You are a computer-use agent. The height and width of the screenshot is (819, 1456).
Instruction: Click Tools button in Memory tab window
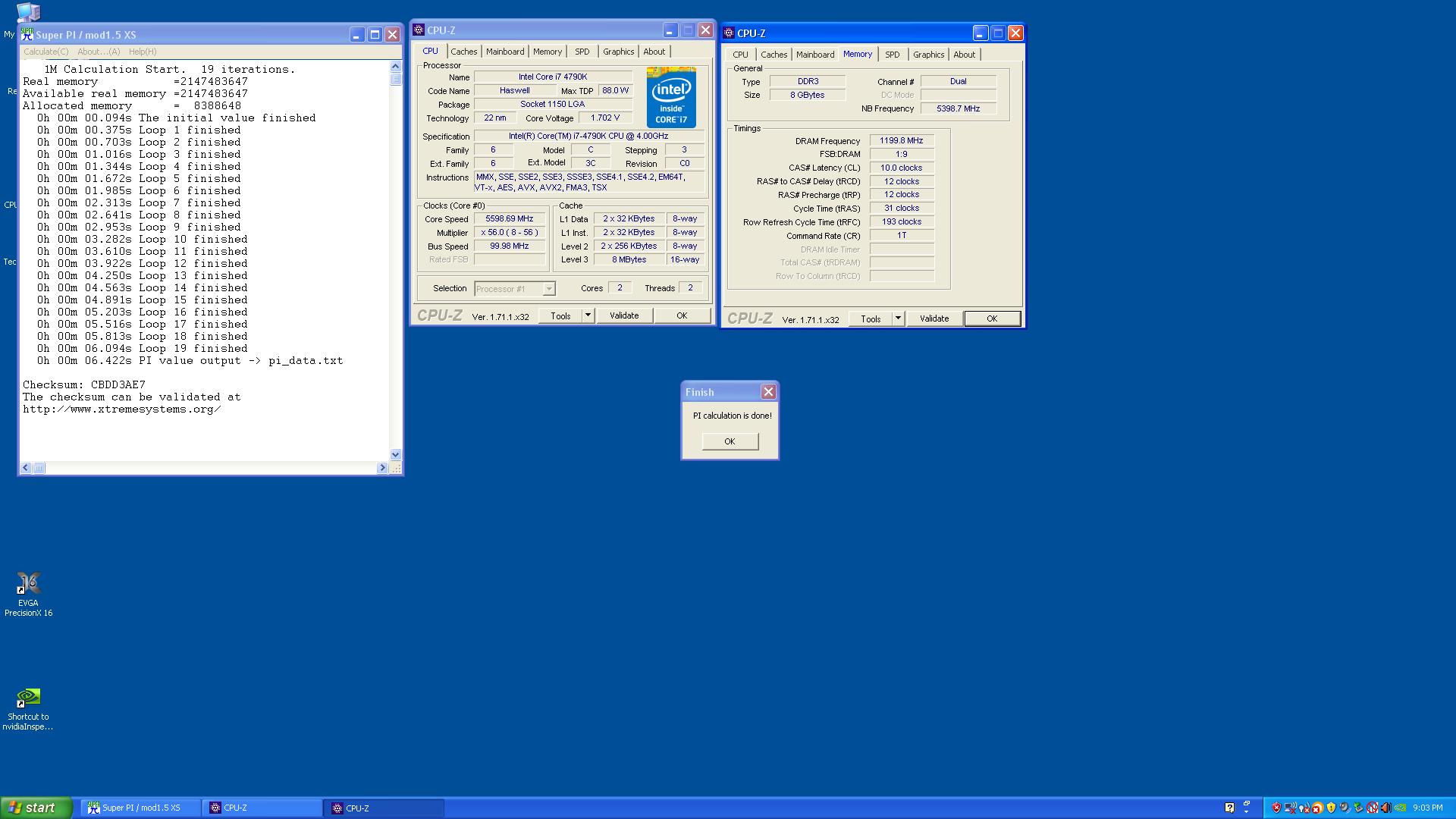[871, 318]
